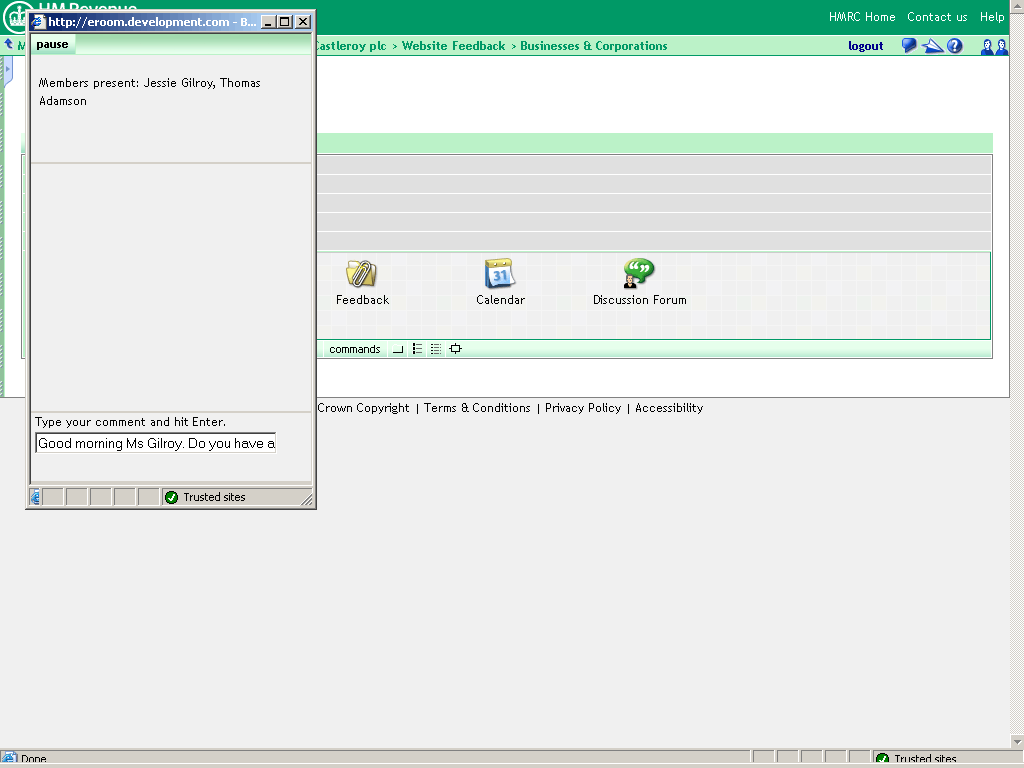Open the commands menu
The height and width of the screenshot is (768, 1024).
(354, 348)
